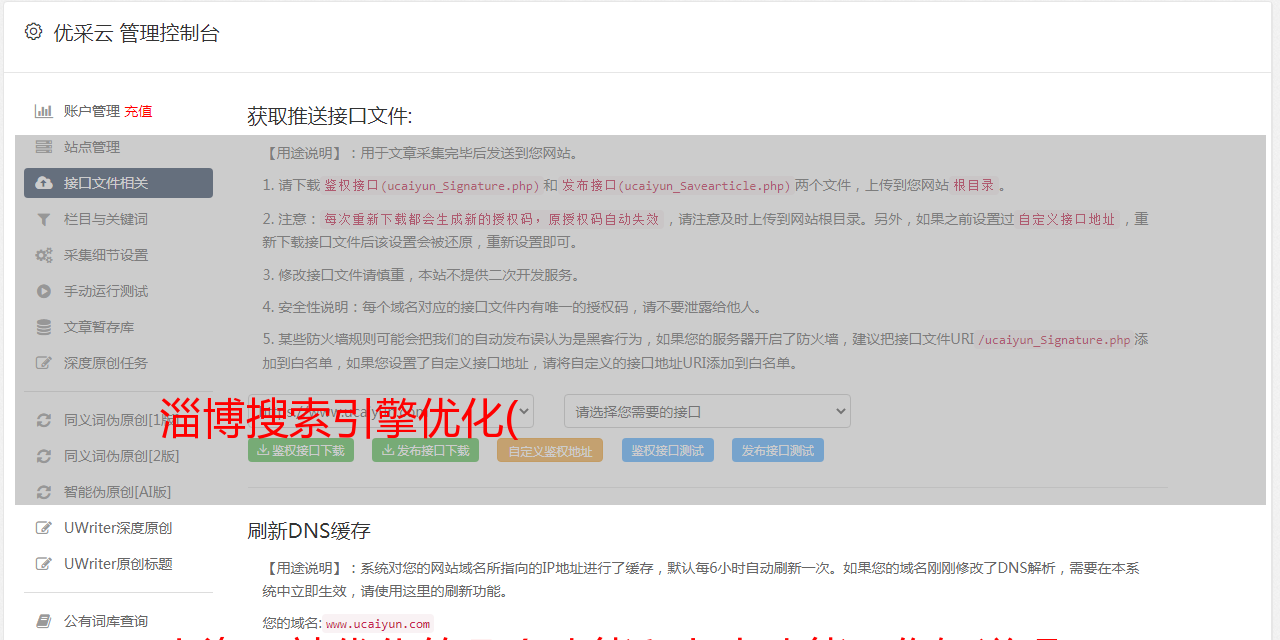
Task: Click the refresh icon next to 智能伪原创[AI版]
Action: [44, 492]
